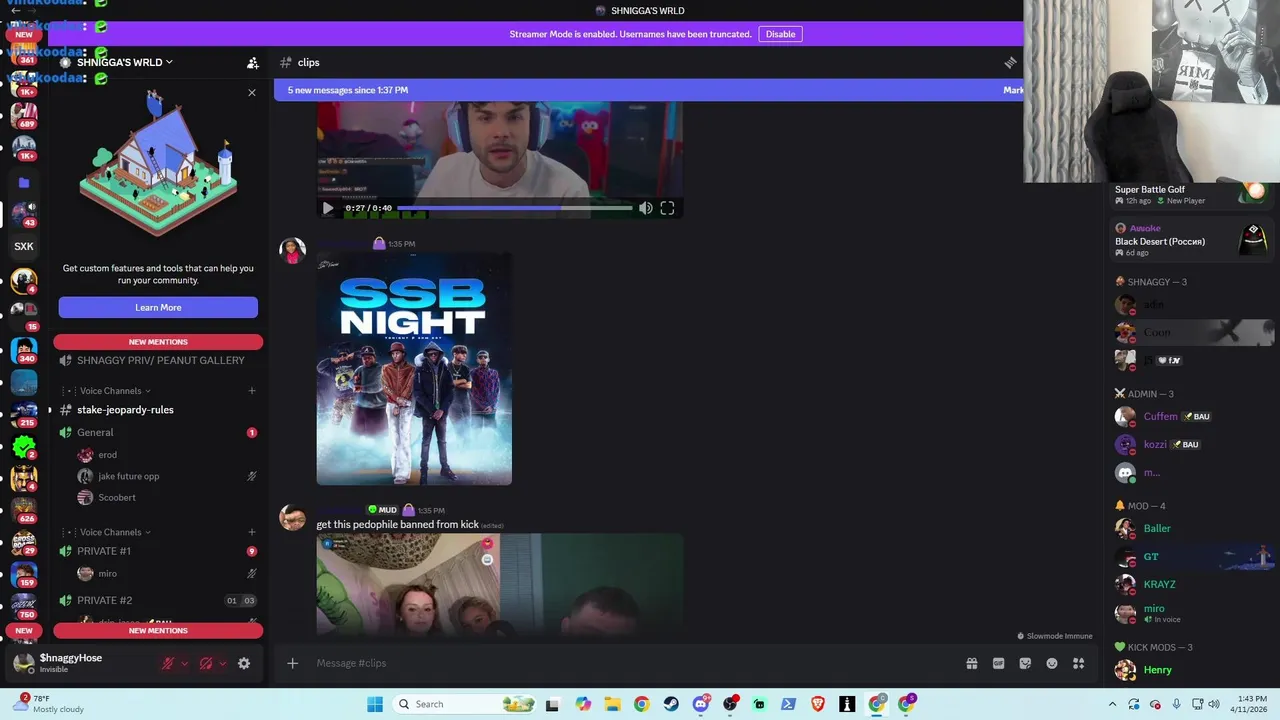Screen dimensions: 1280x720
Task: Collapse the second Voice Channels category
Action: pyautogui.click(x=115, y=532)
